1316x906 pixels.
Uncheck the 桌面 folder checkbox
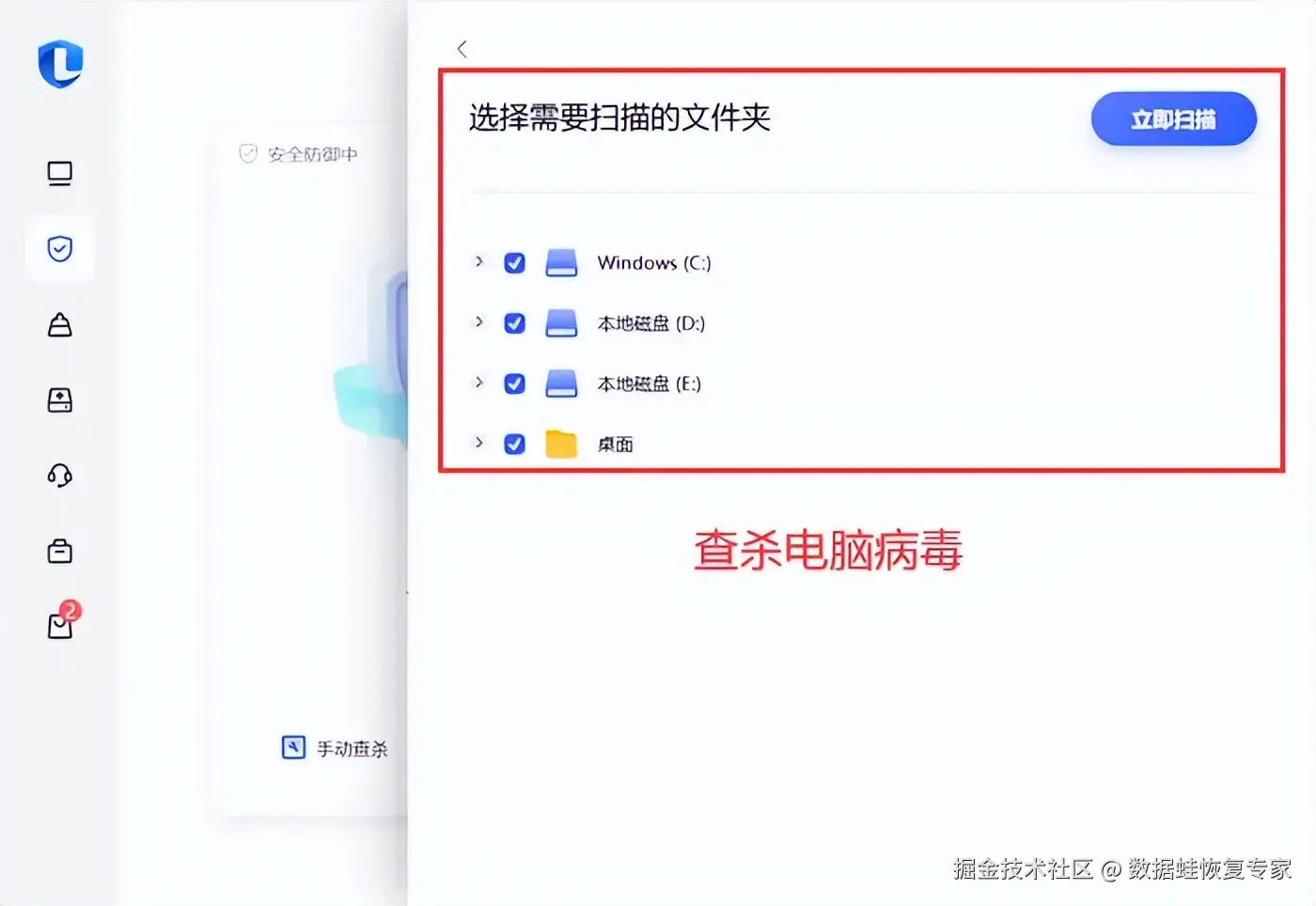tap(514, 444)
